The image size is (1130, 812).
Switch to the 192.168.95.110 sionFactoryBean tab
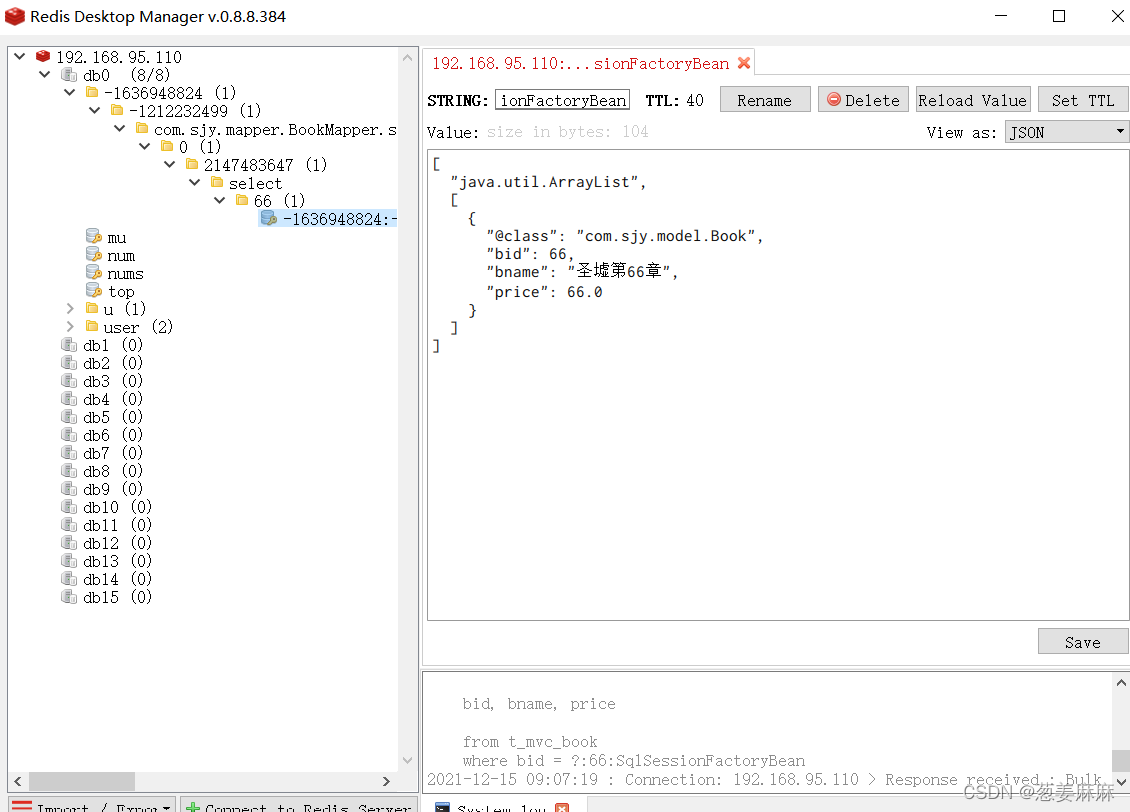tap(580, 63)
